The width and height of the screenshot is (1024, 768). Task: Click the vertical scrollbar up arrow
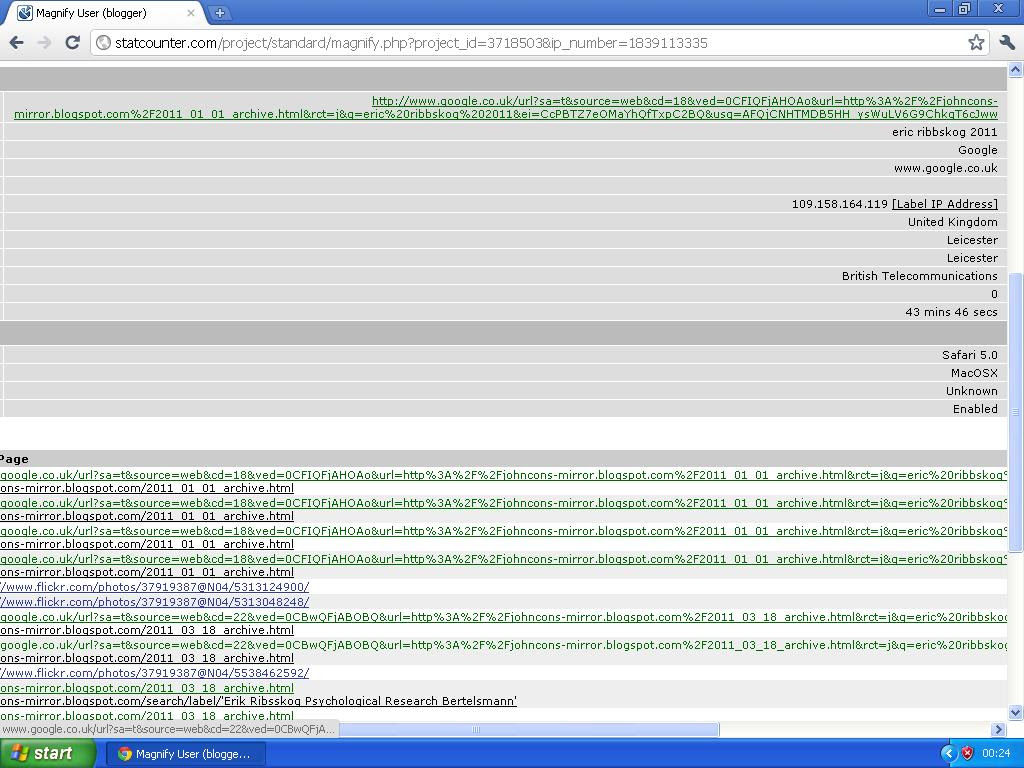pos(1016,69)
